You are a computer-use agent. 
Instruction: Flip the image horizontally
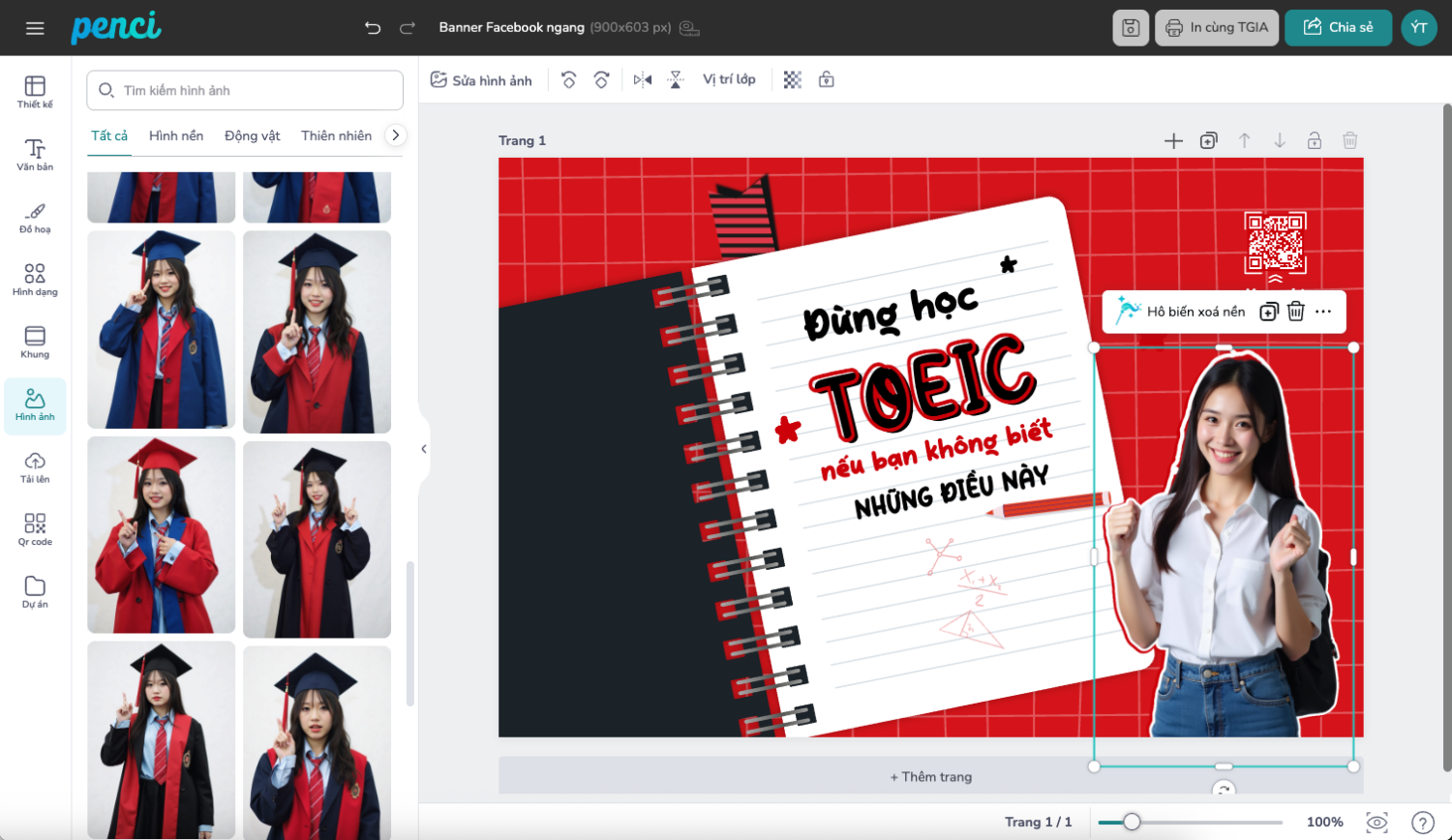[x=643, y=80]
